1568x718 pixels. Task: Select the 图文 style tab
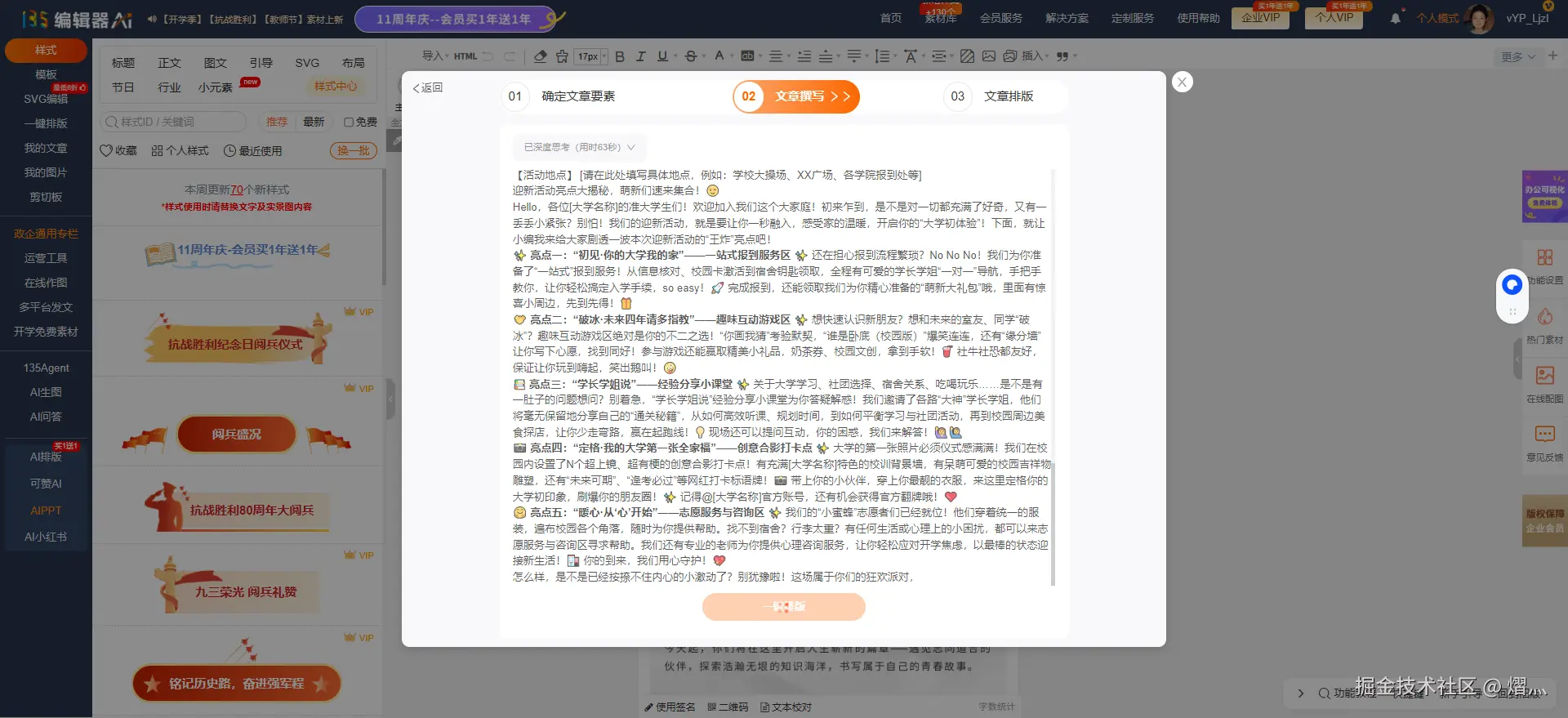tap(216, 63)
